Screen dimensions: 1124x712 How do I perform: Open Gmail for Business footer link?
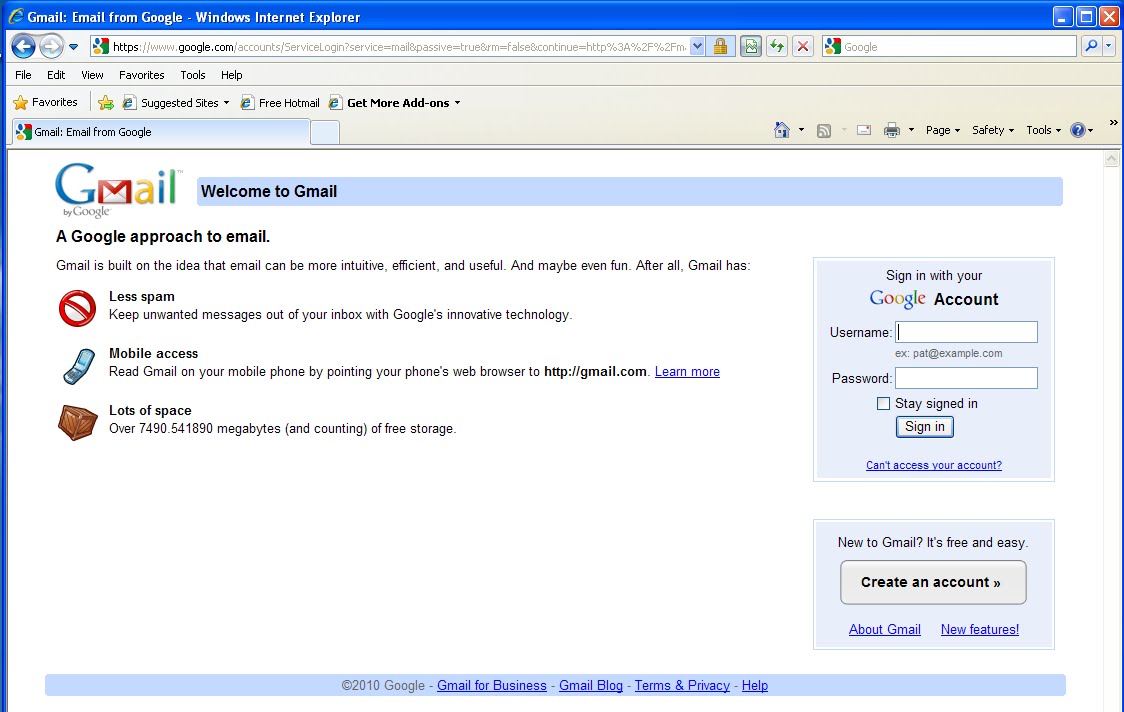492,685
